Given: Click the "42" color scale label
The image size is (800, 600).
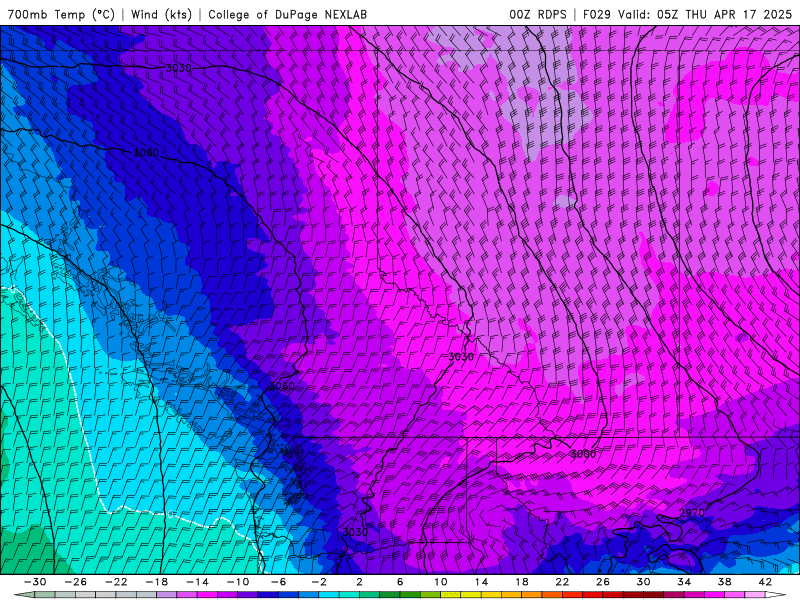Looking at the screenshot, I should pyautogui.click(x=765, y=582).
